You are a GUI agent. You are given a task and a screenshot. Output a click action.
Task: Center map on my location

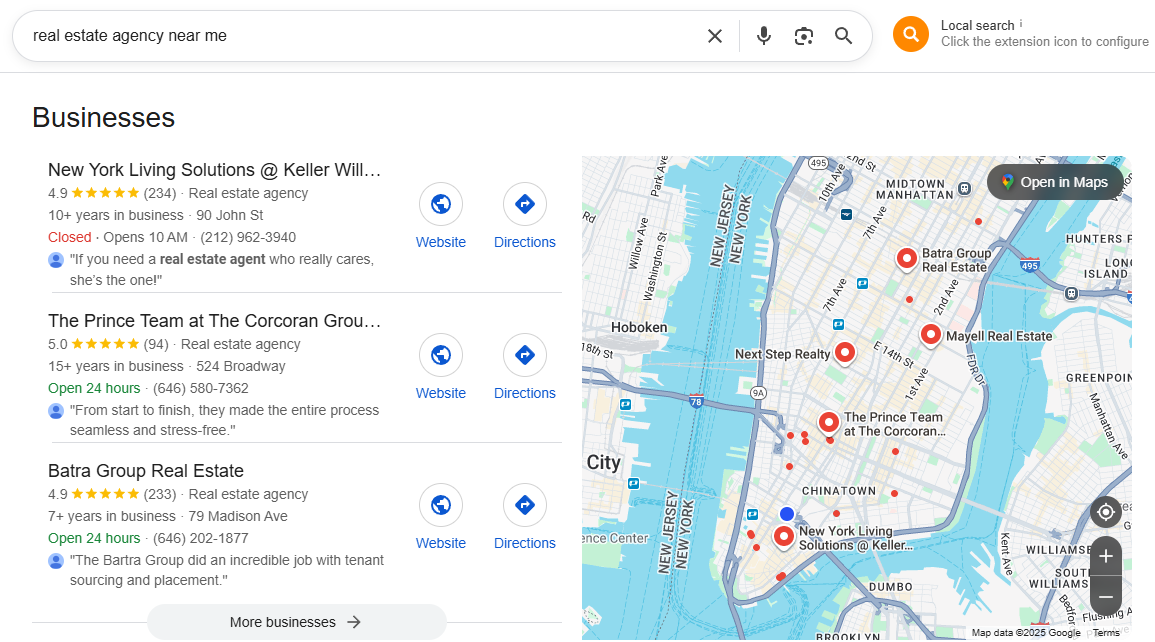pyautogui.click(x=1106, y=513)
